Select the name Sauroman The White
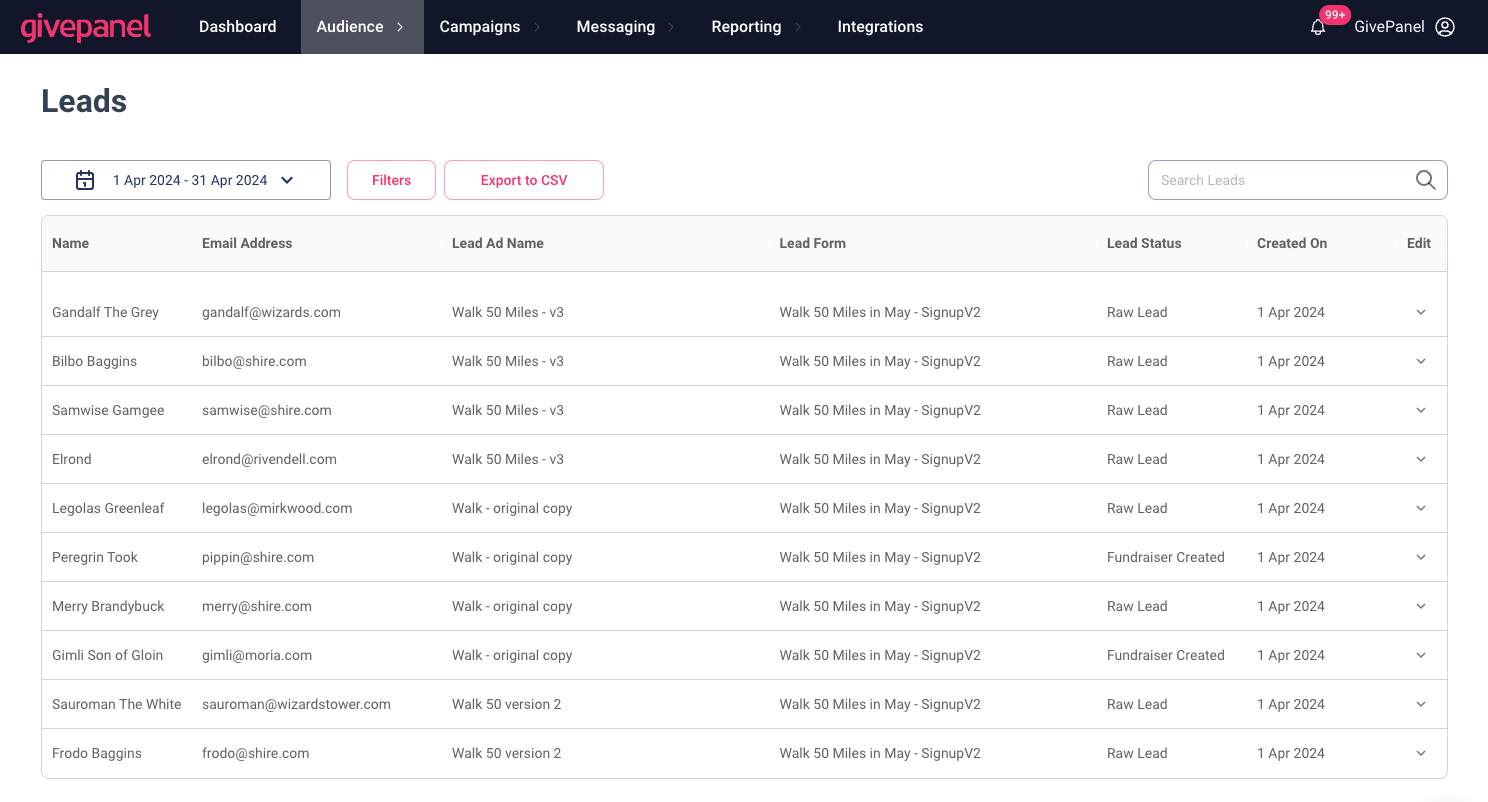Screen dimensions: 1488x802 tap(117, 704)
